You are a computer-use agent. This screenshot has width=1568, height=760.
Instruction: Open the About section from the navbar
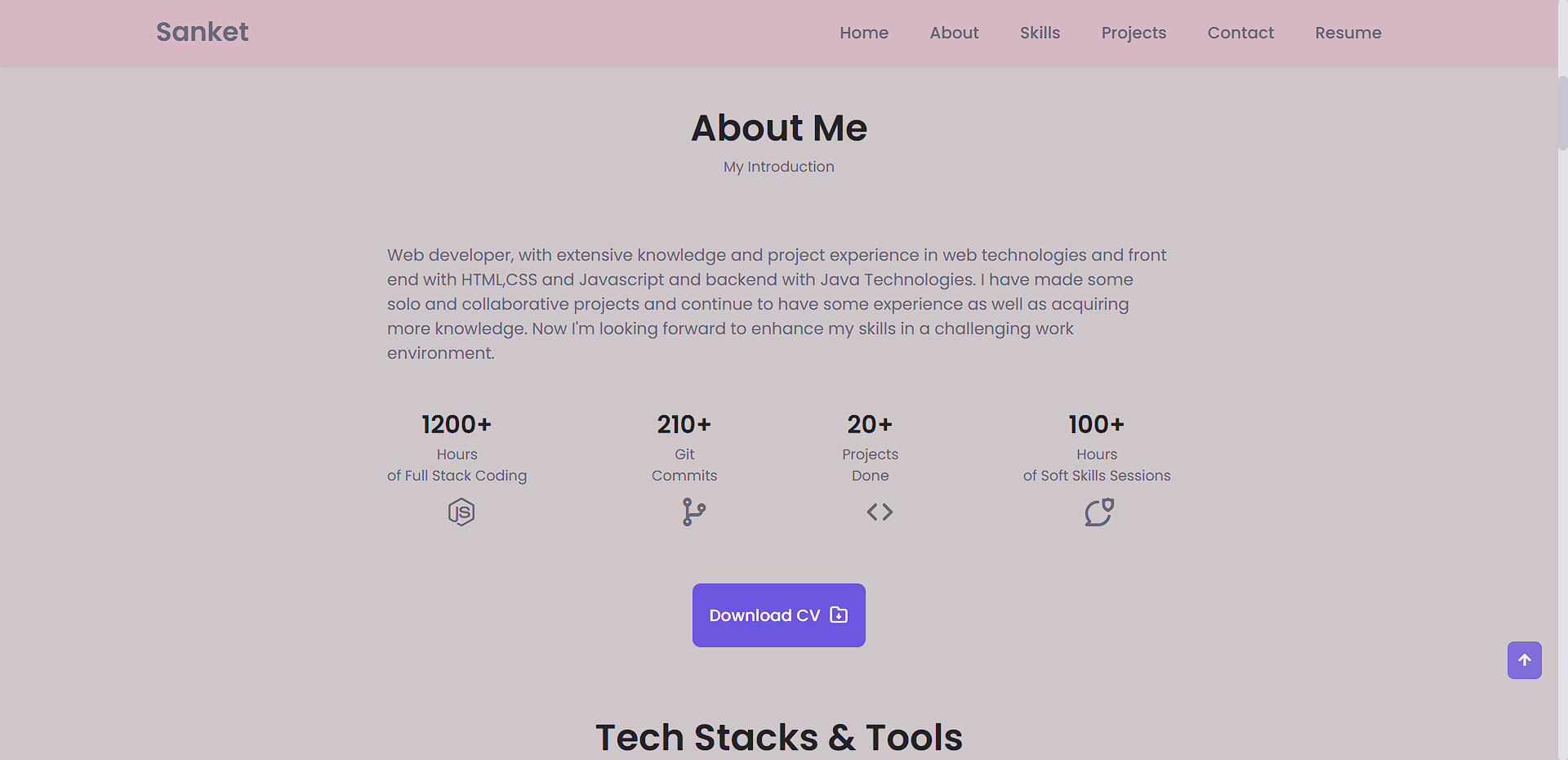click(954, 33)
